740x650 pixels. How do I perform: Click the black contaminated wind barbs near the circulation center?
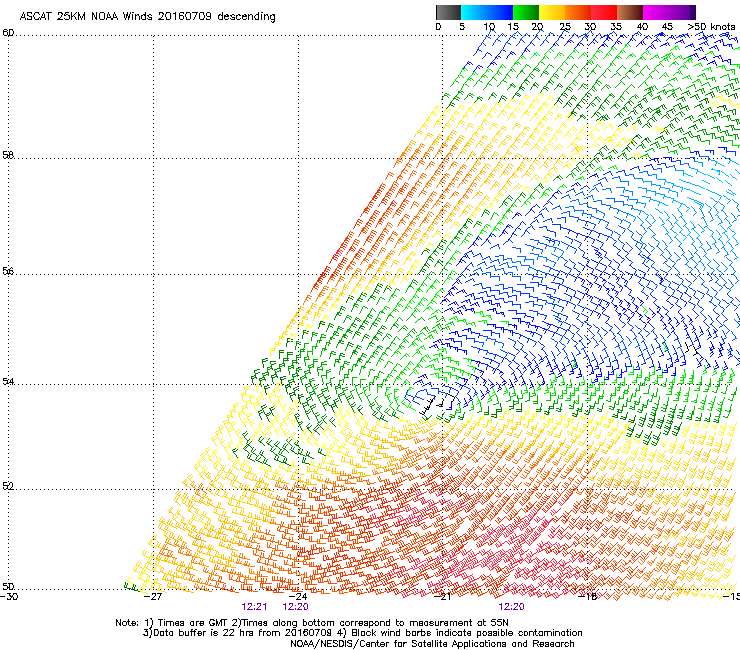(x=436, y=405)
